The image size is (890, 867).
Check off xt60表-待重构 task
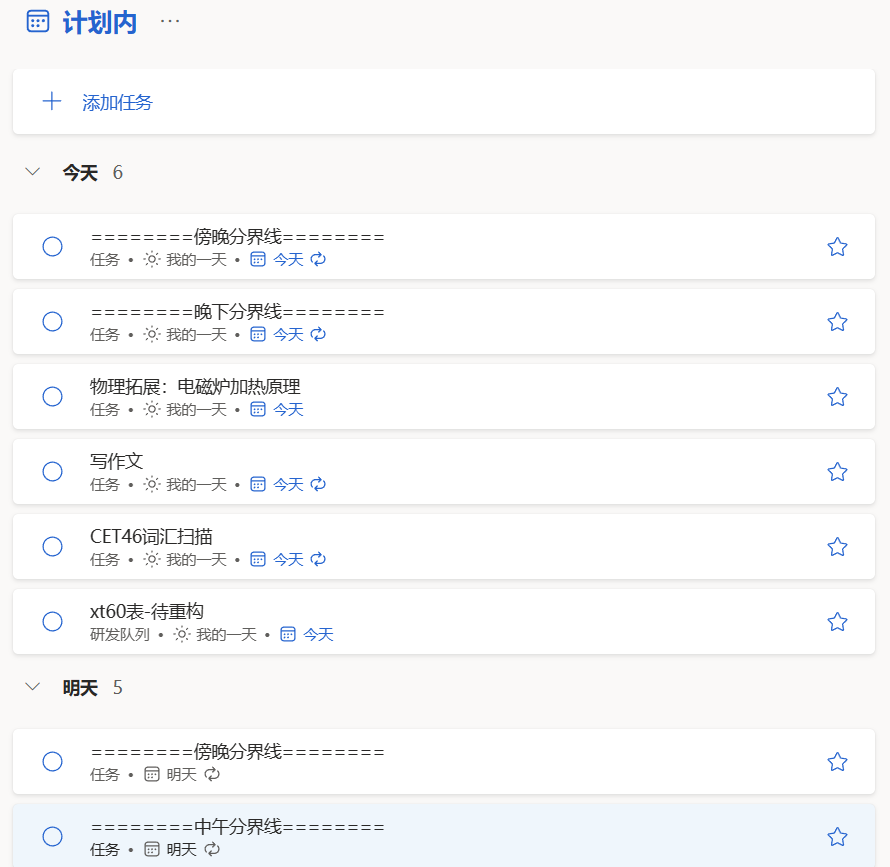(53, 622)
